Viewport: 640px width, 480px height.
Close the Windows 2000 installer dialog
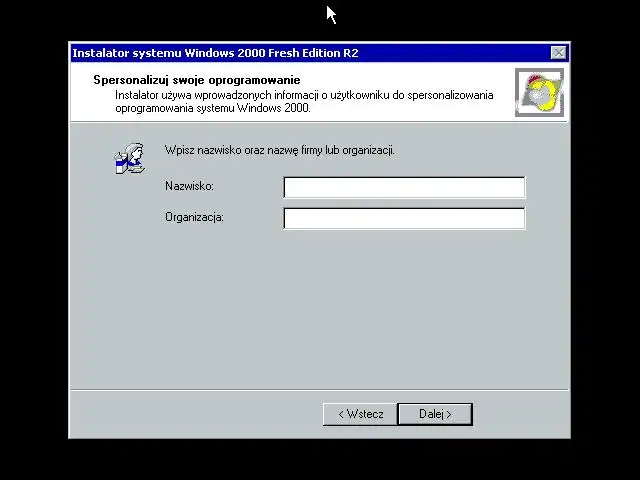click(x=558, y=53)
